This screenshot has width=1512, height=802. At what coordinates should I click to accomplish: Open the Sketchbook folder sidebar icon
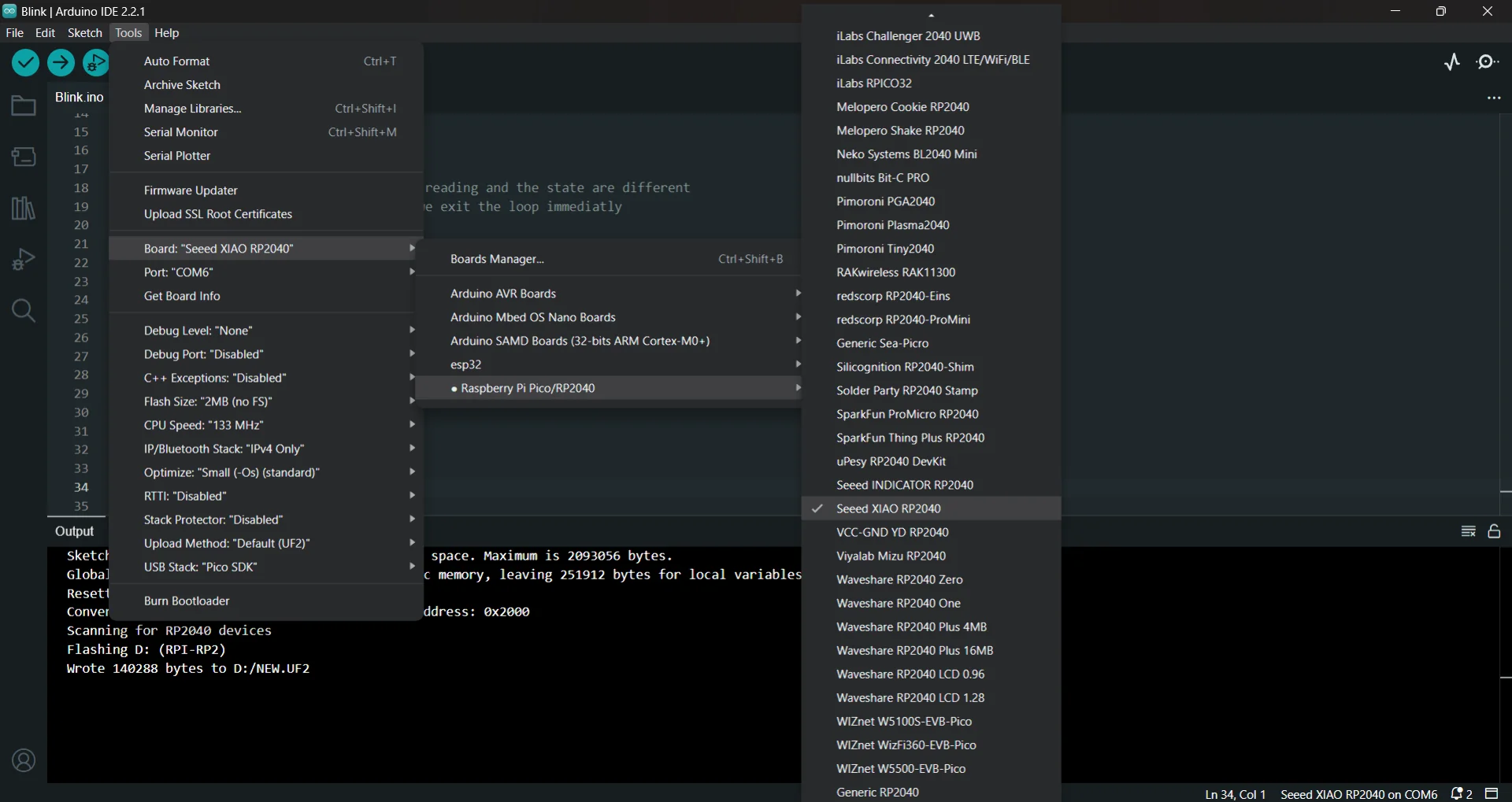point(24,106)
